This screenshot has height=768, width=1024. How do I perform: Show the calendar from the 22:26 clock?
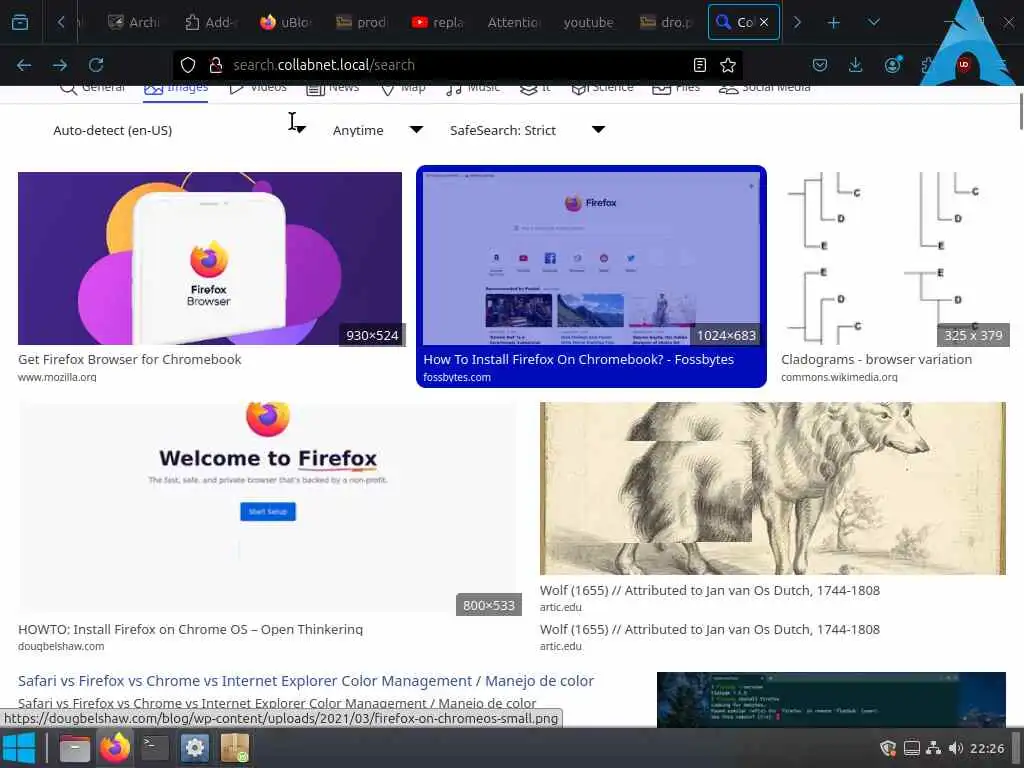[987, 748]
